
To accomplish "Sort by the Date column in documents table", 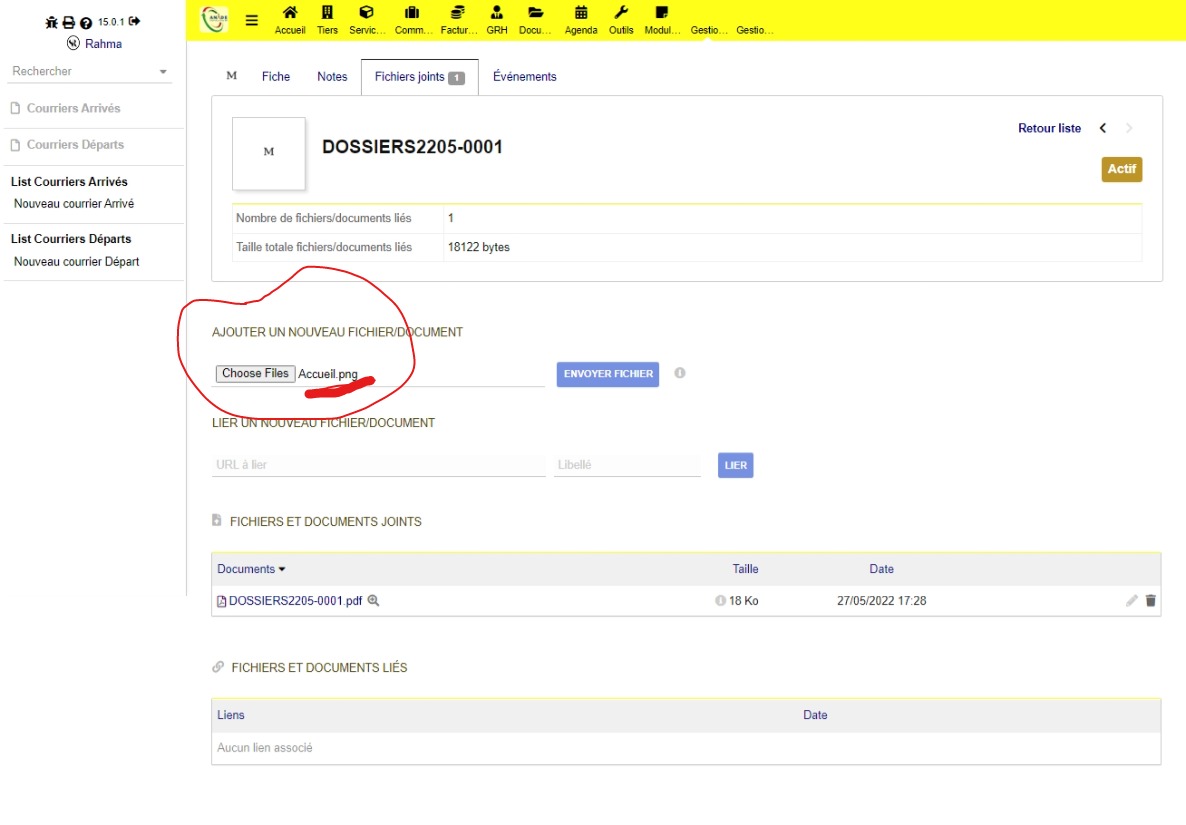I will [x=881, y=569].
